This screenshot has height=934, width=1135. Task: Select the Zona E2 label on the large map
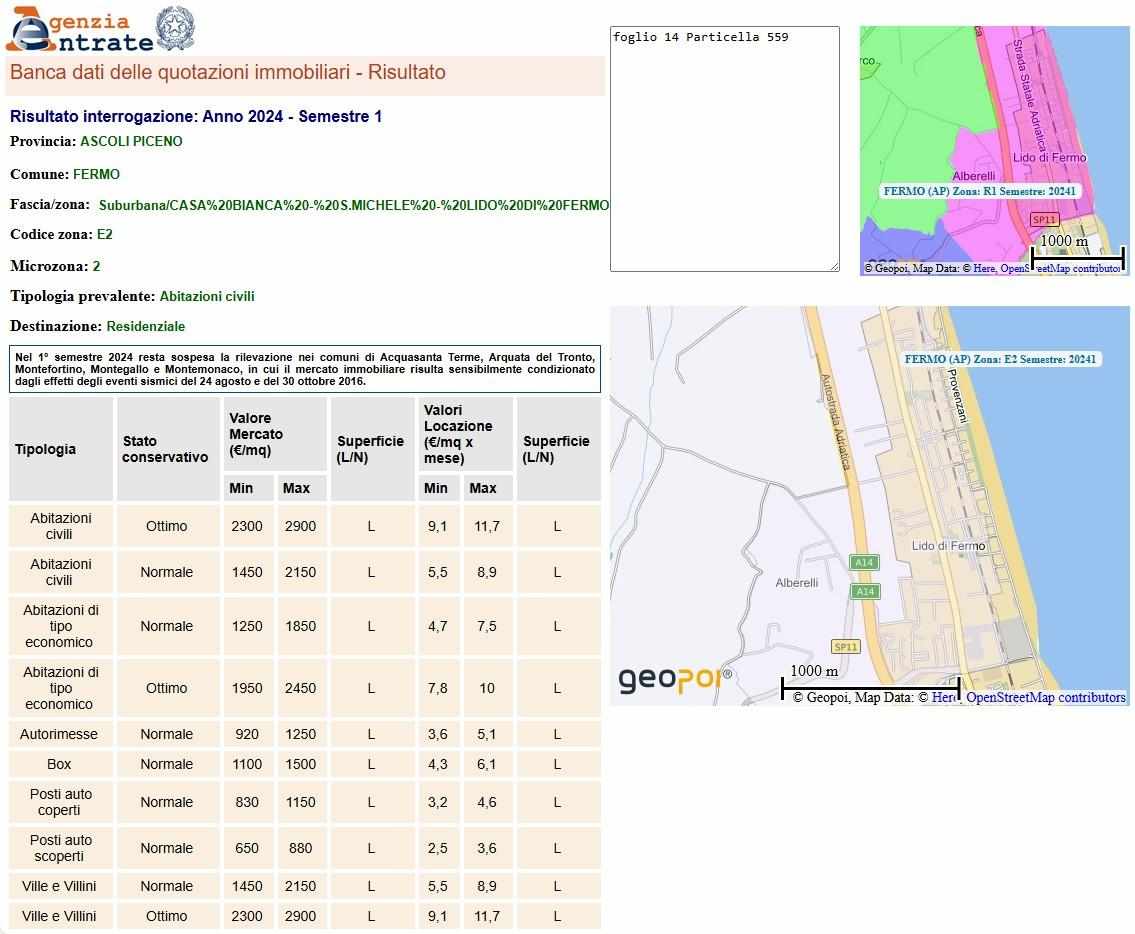point(1000,360)
